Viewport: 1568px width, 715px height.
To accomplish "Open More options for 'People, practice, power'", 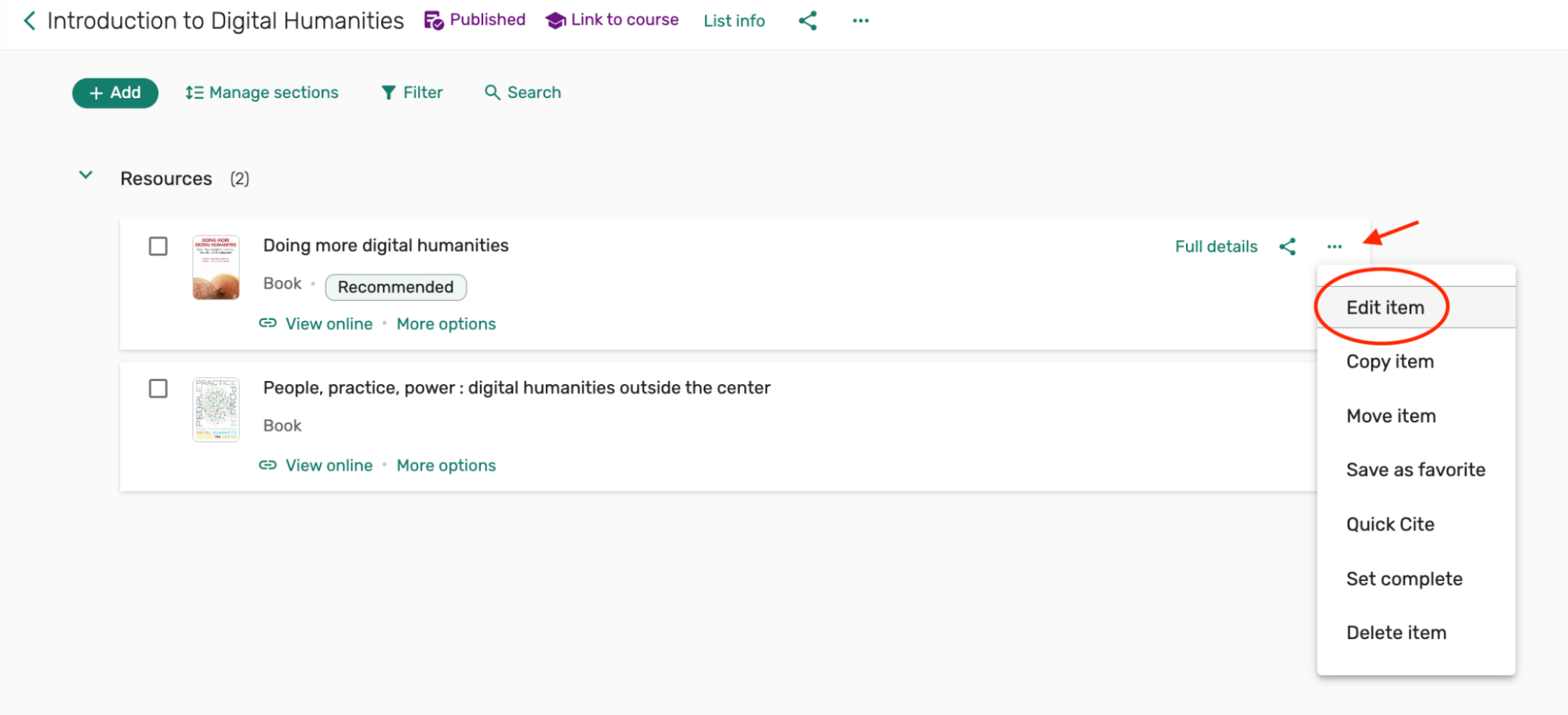I will (446, 466).
